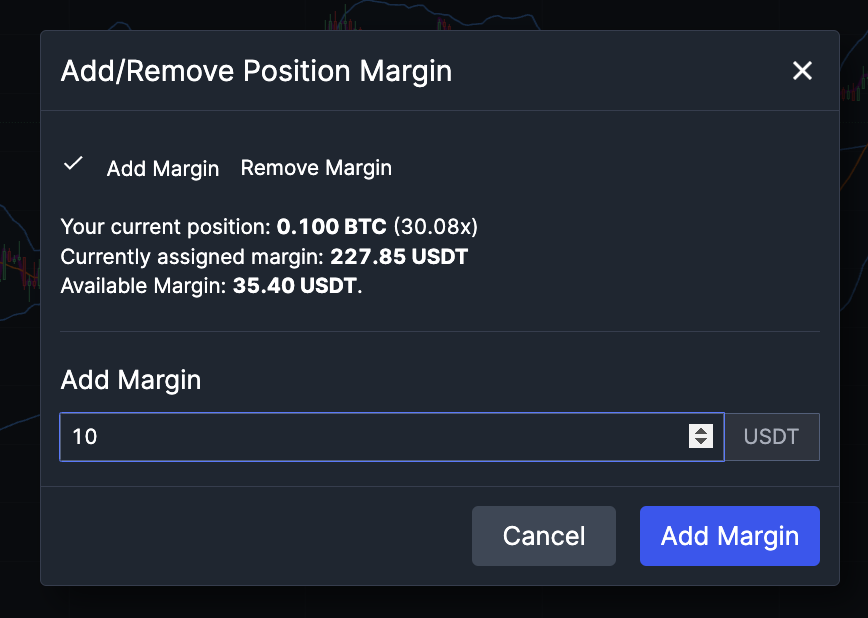Click the USDT currency unit label
The image size is (868, 618).
771,437
